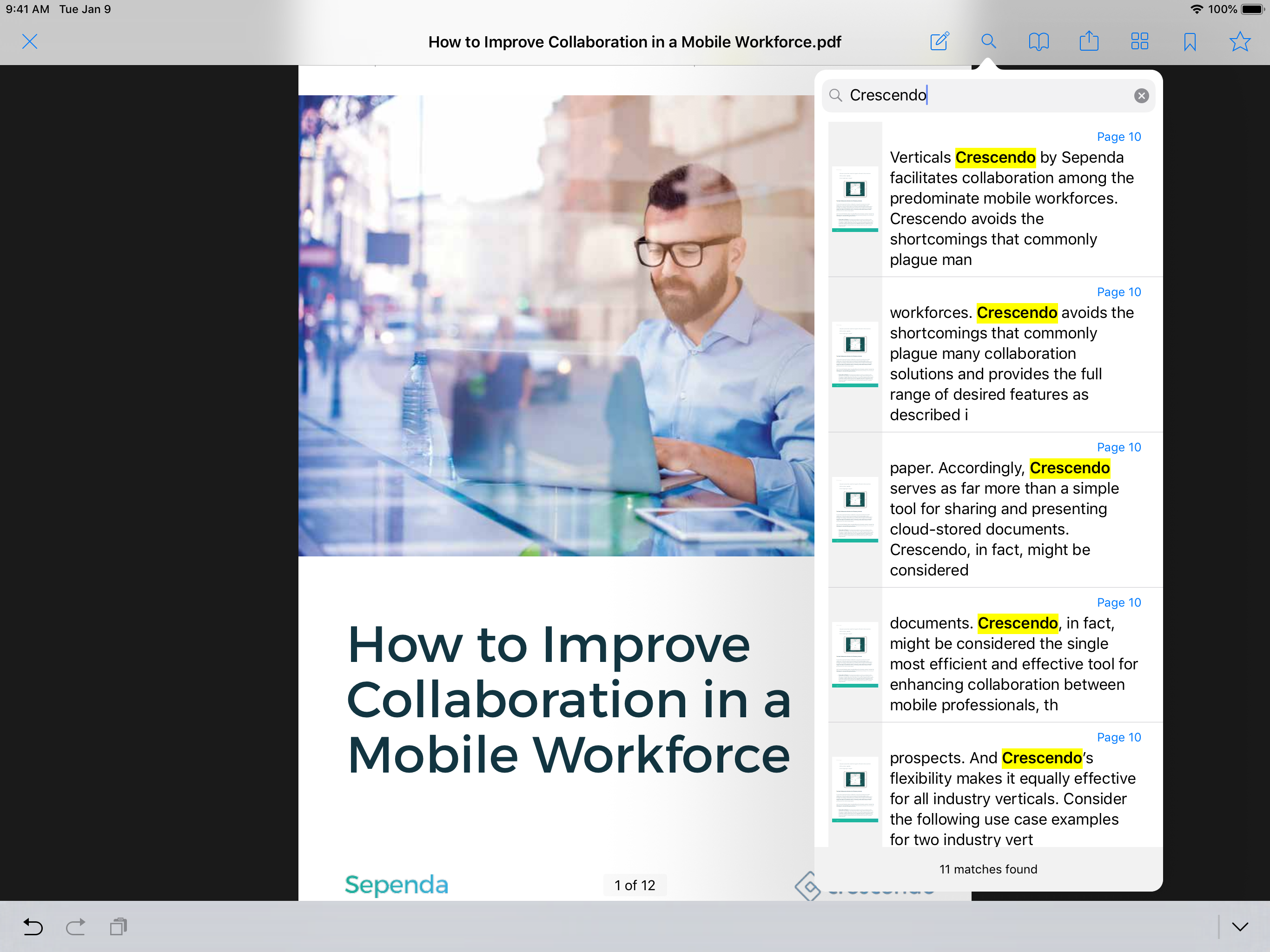Bookmark the current page

click(1190, 42)
